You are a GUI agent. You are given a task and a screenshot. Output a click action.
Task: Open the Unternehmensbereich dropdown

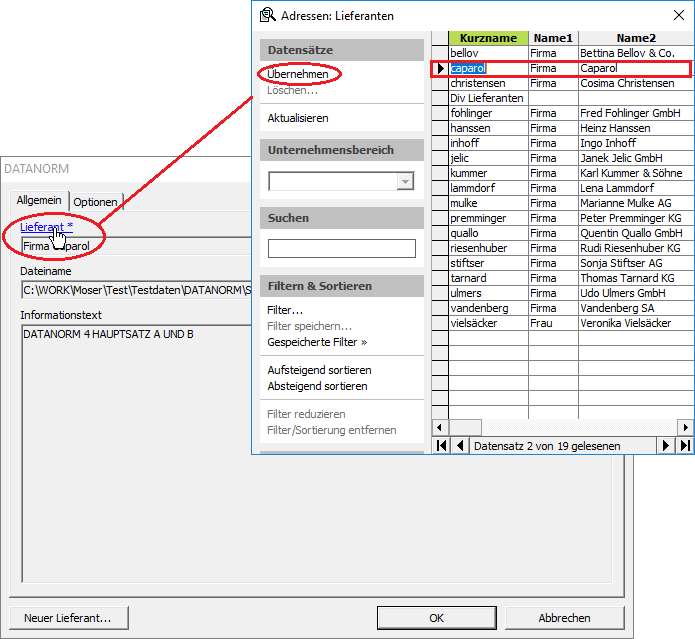[x=405, y=181]
